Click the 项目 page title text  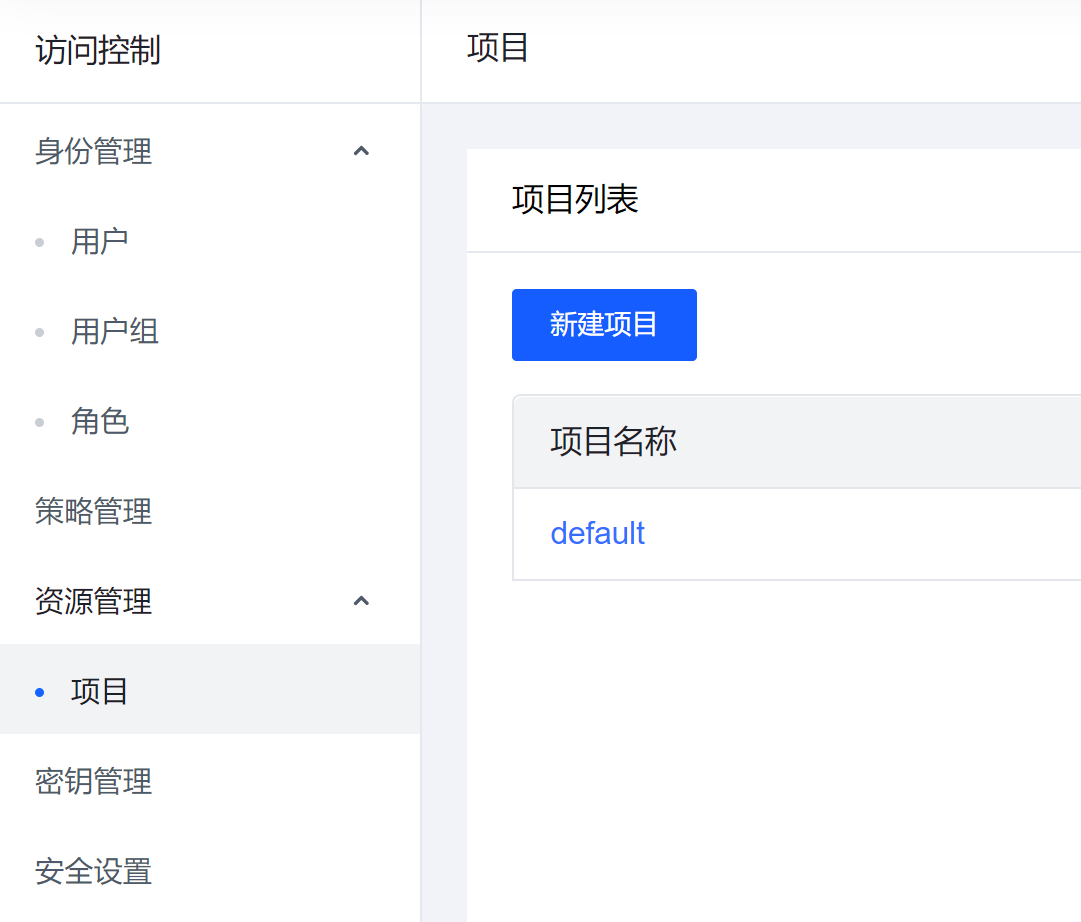coord(498,48)
